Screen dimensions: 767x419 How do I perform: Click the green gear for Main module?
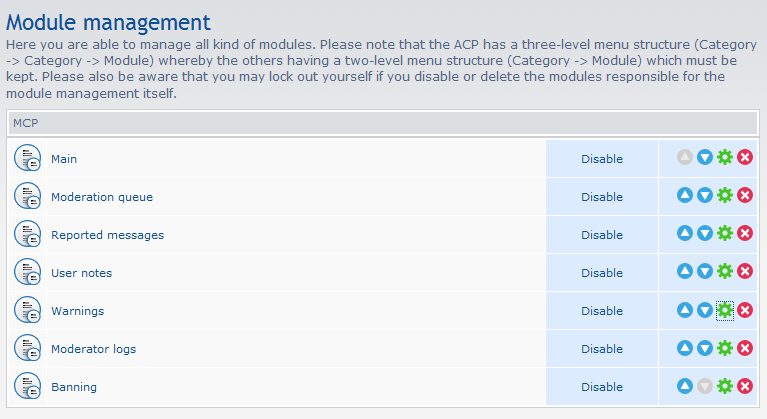click(x=725, y=158)
